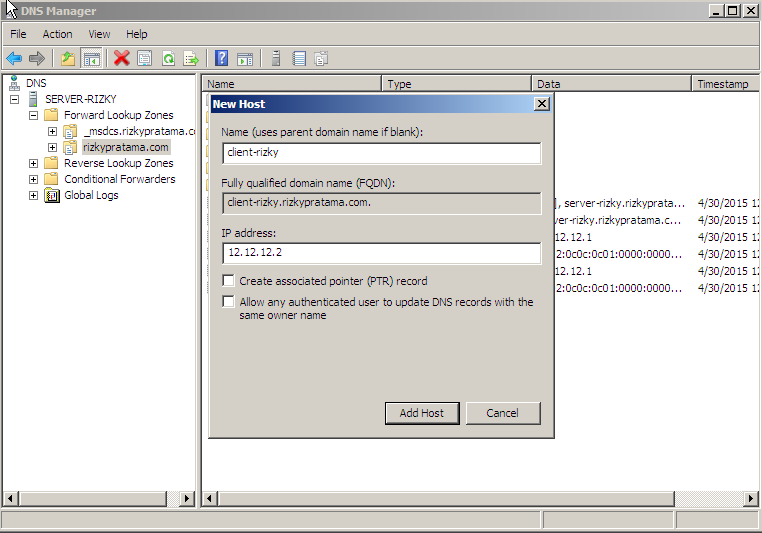Click the Export List icon

191,59
